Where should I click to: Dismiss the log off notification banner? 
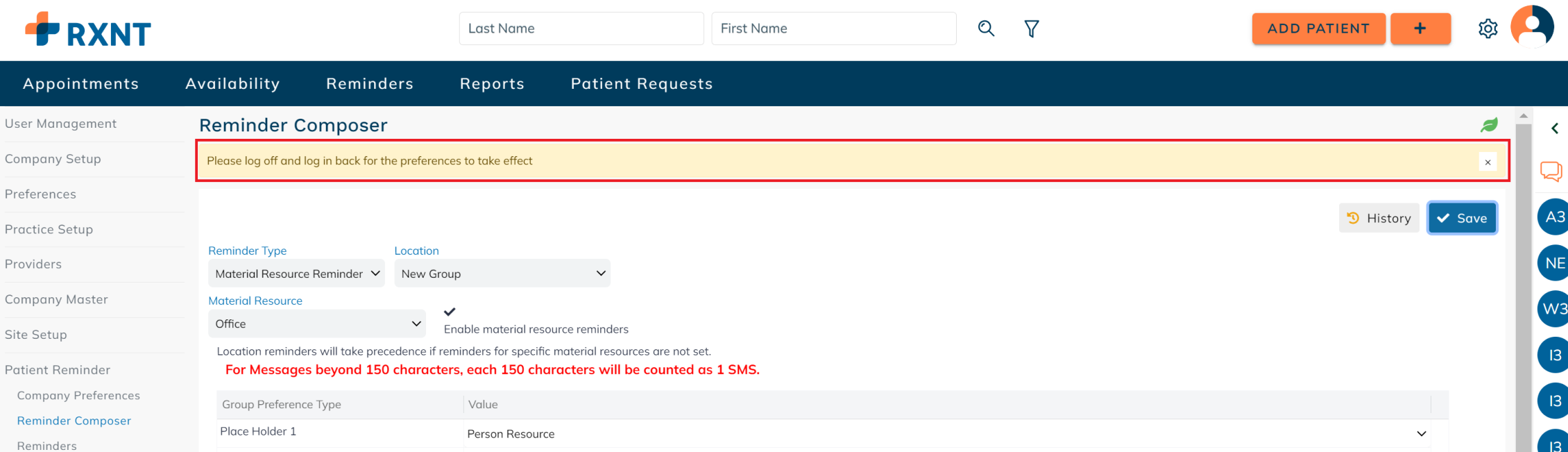point(1488,162)
